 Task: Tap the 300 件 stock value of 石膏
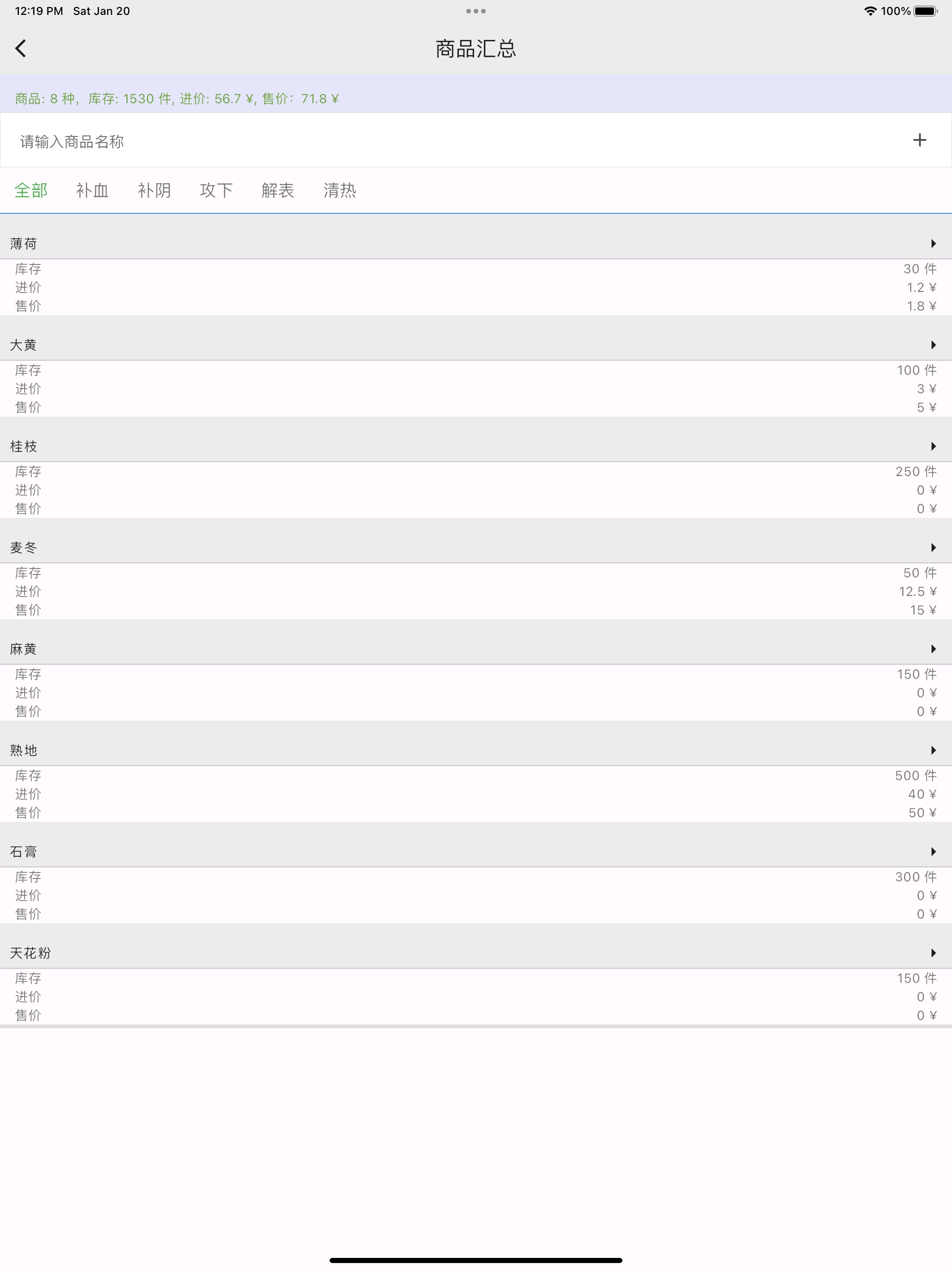click(x=916, y=877)
